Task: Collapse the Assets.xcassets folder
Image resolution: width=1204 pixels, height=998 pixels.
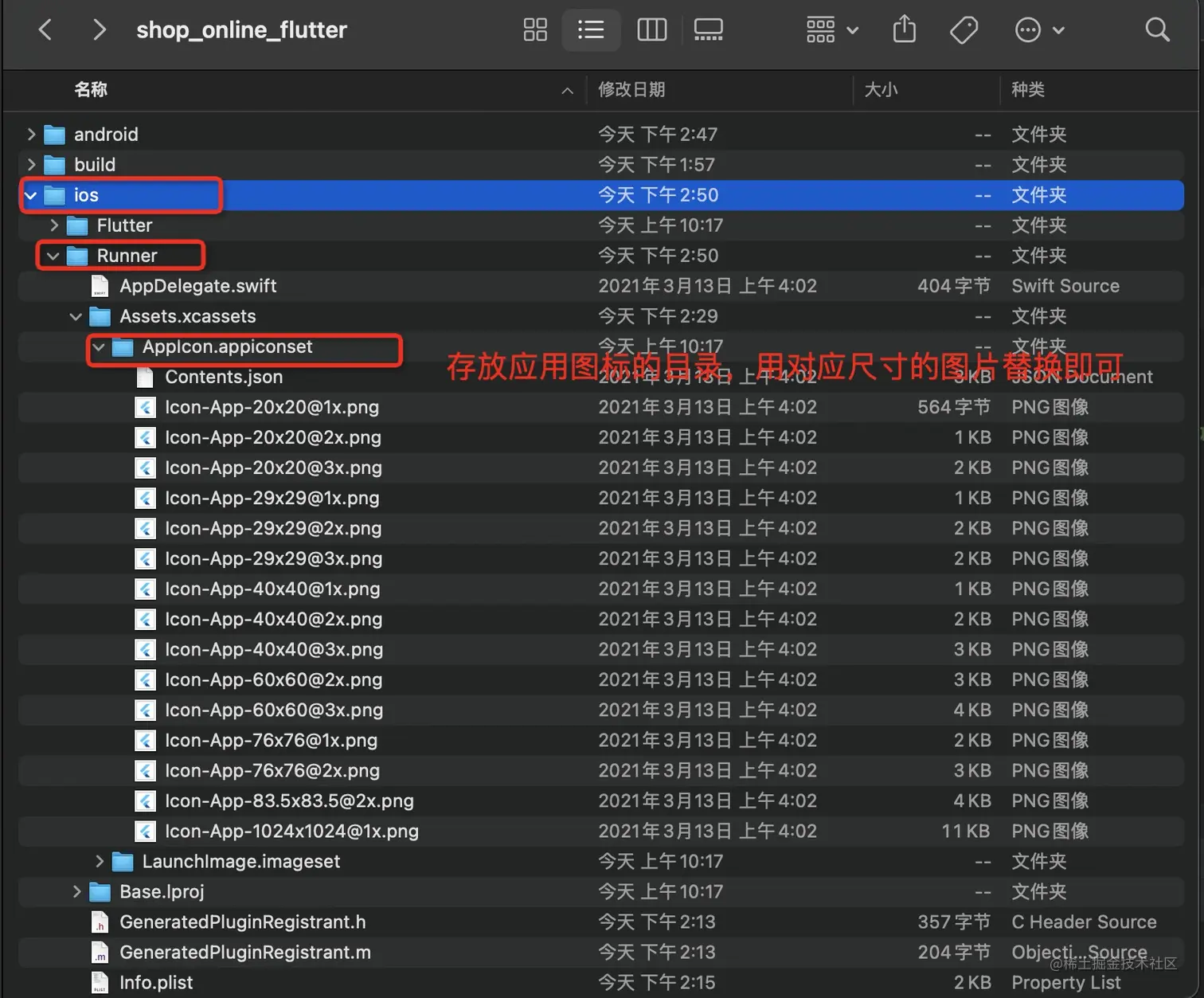Action: [x=76, y=316]
